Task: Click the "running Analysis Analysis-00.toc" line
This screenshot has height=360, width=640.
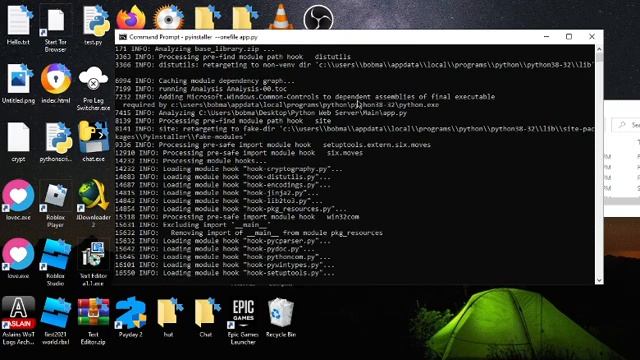Action: point(201,89)
